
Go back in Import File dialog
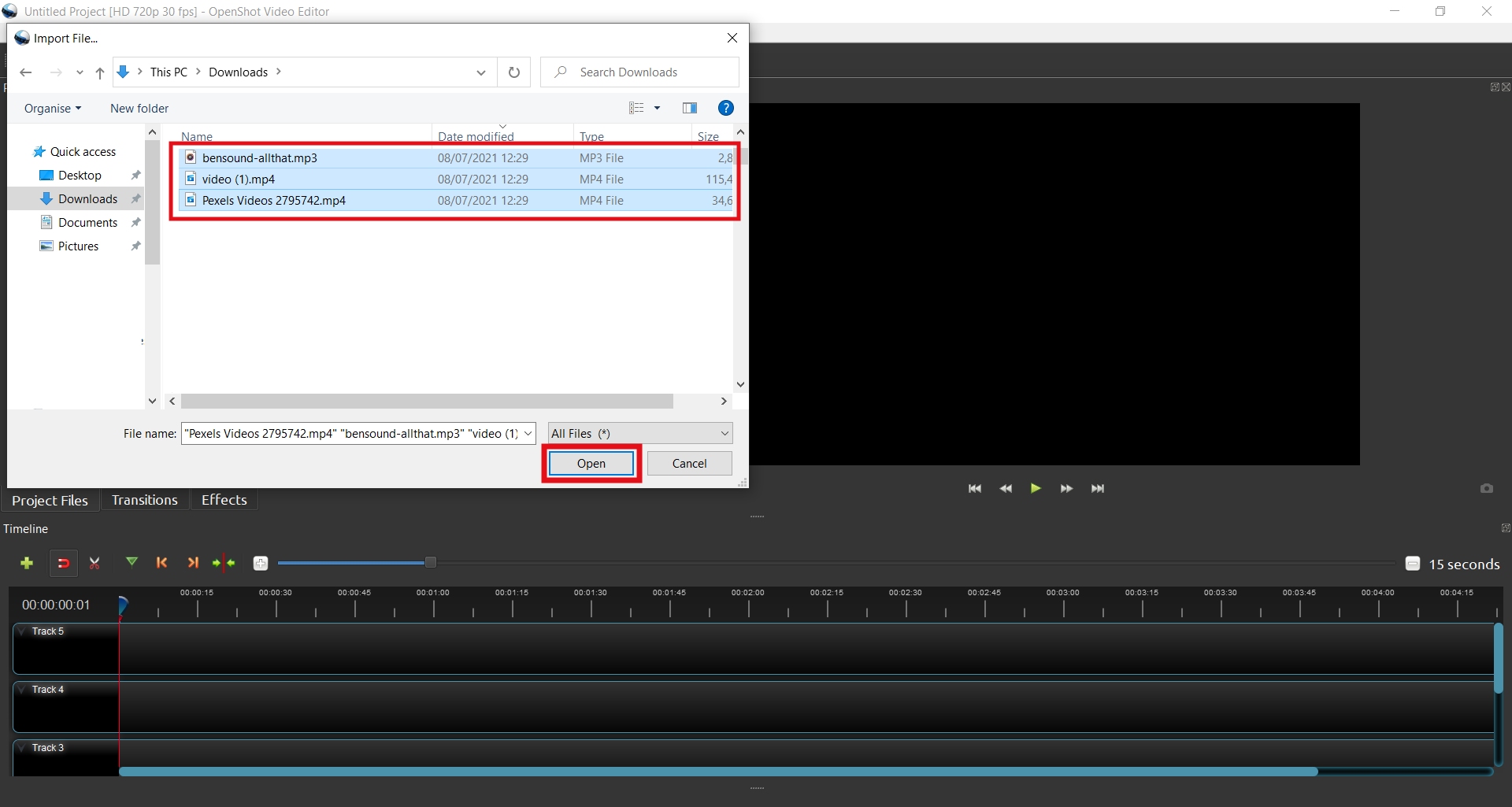[26, 72]
